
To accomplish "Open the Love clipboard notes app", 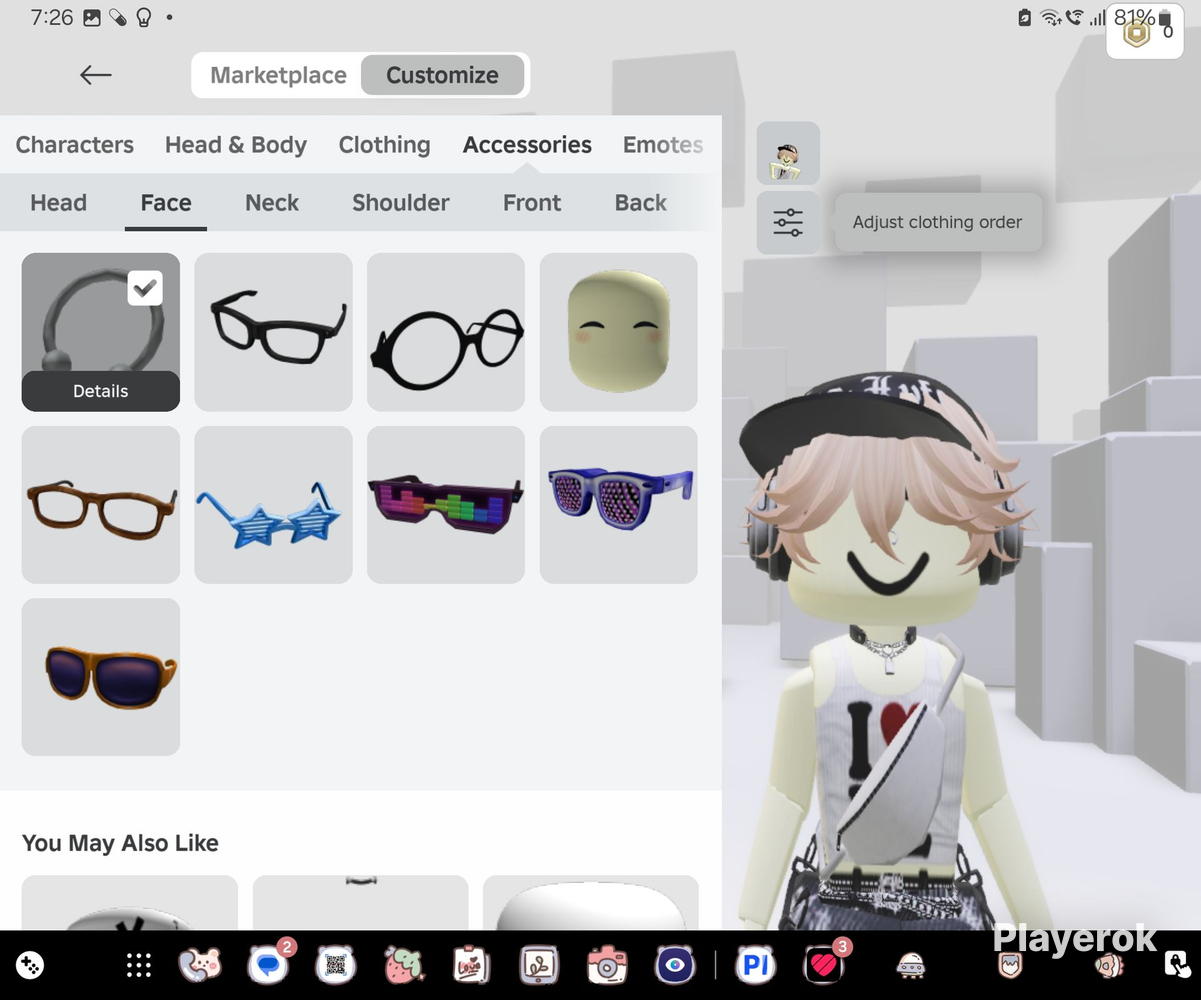I will [x=471, y=966].
